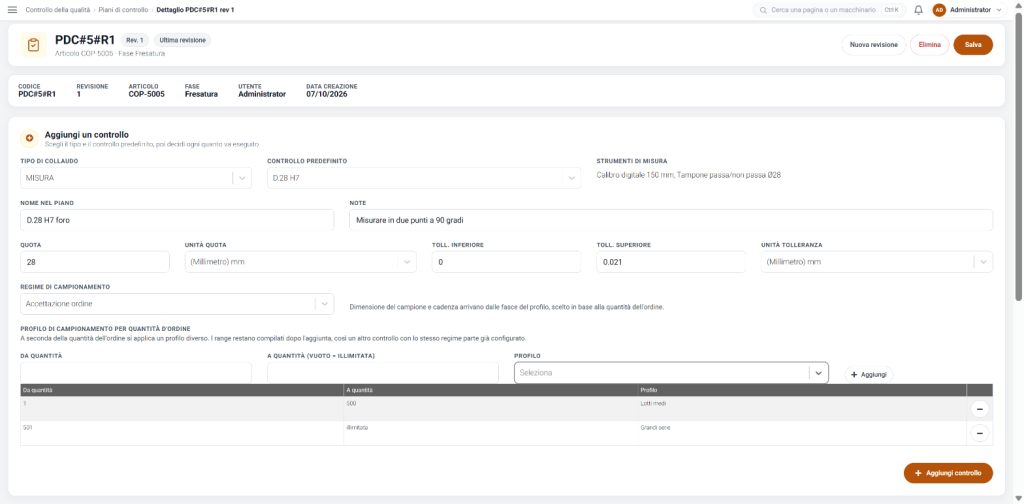Click the Grandi serie table cell
The image size is (1024, 504).
[x=803, y=433]
